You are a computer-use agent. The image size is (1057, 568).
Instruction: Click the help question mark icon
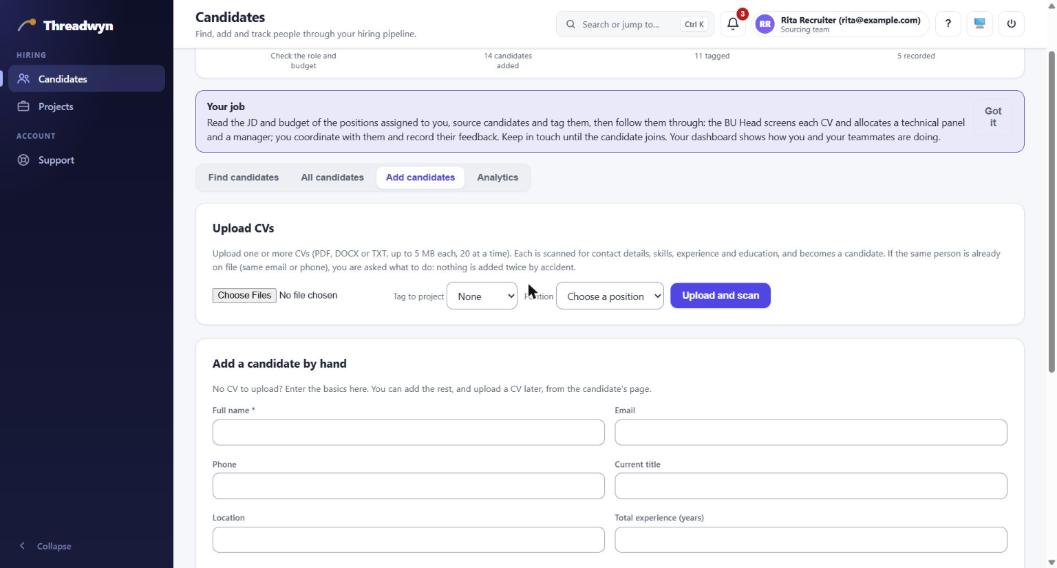tap(948, 24)
